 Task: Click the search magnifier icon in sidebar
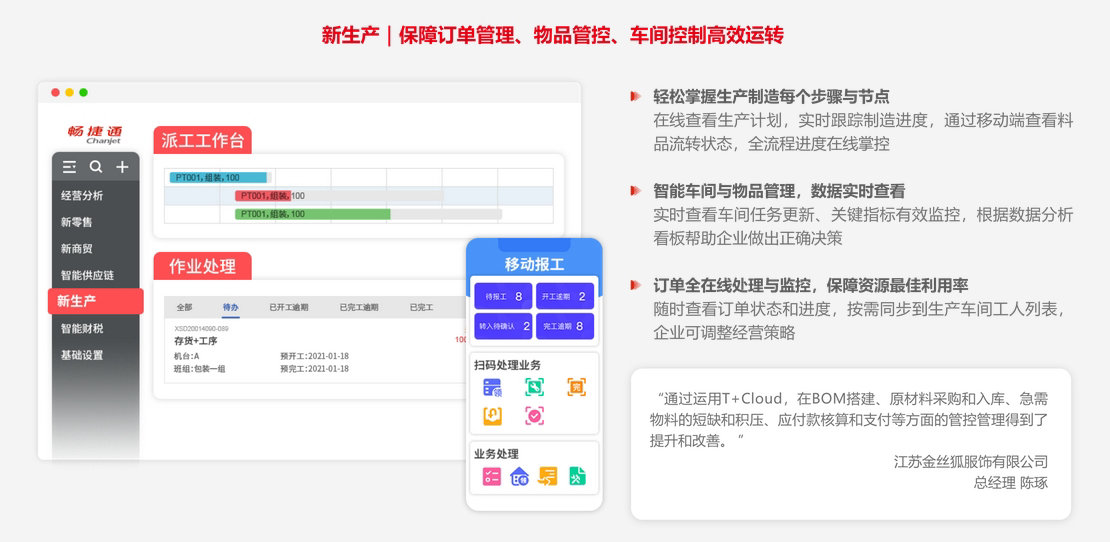coord(96,167)
